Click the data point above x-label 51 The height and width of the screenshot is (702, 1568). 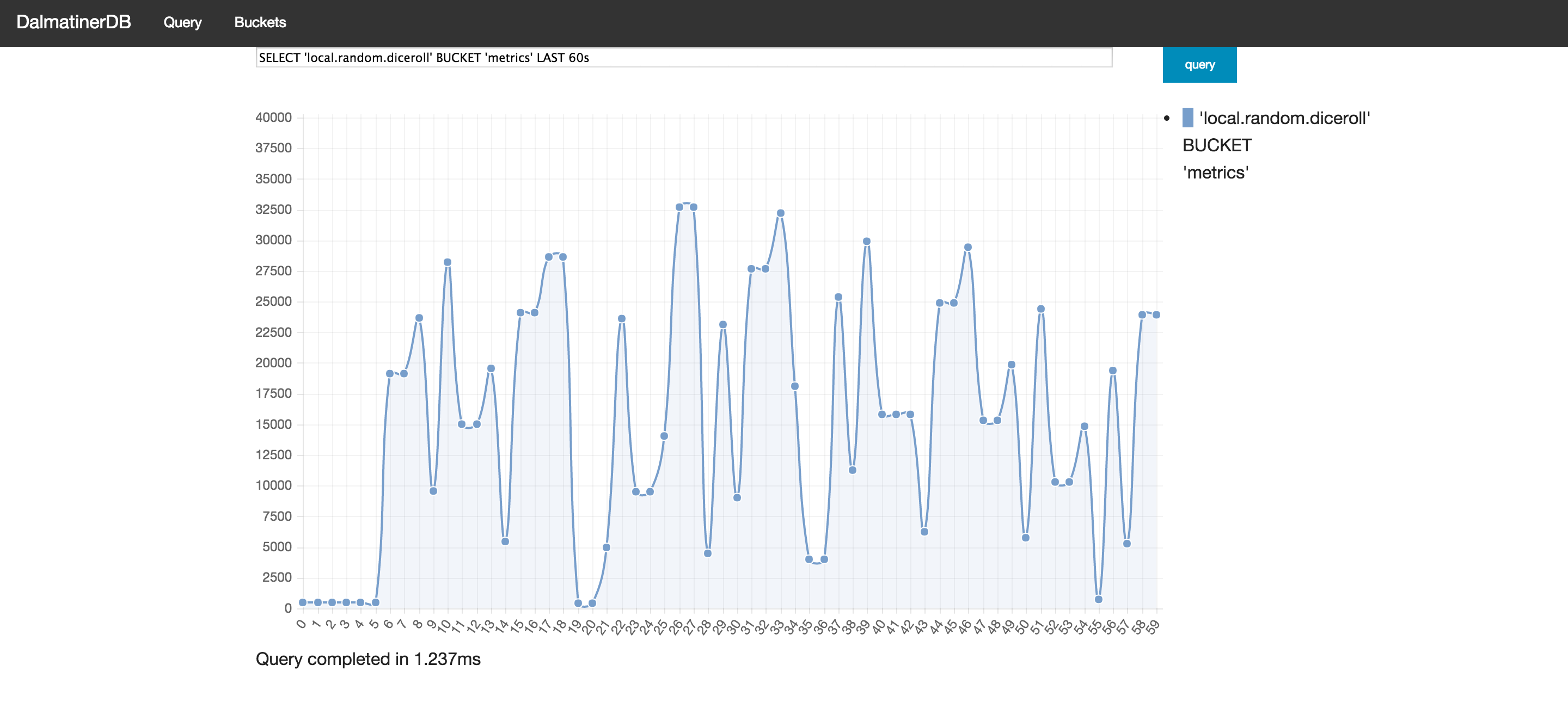pos(1041,309)
